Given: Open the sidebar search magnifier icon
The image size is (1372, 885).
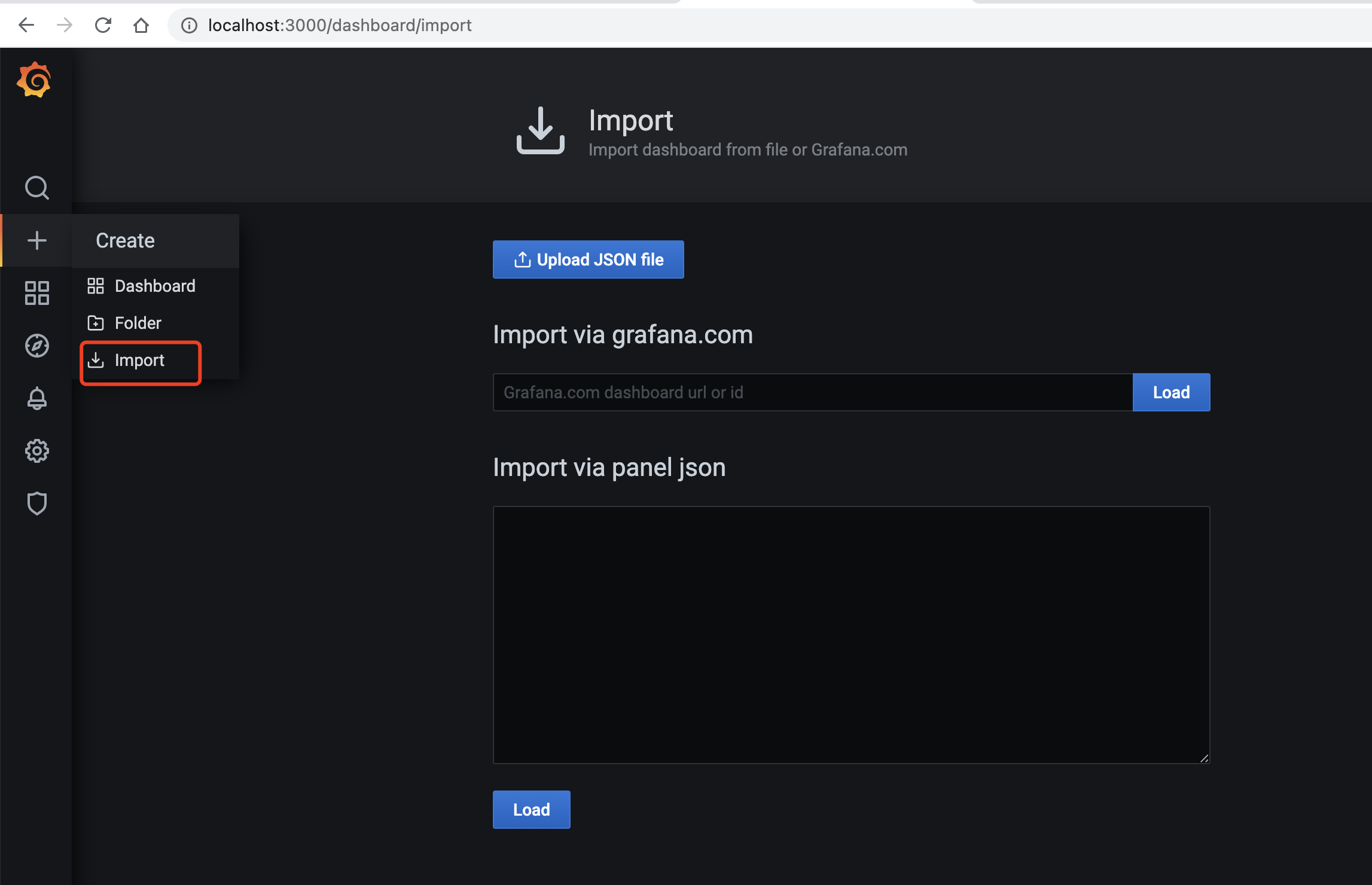Looking at the screenshot, I should coord(36,188).
